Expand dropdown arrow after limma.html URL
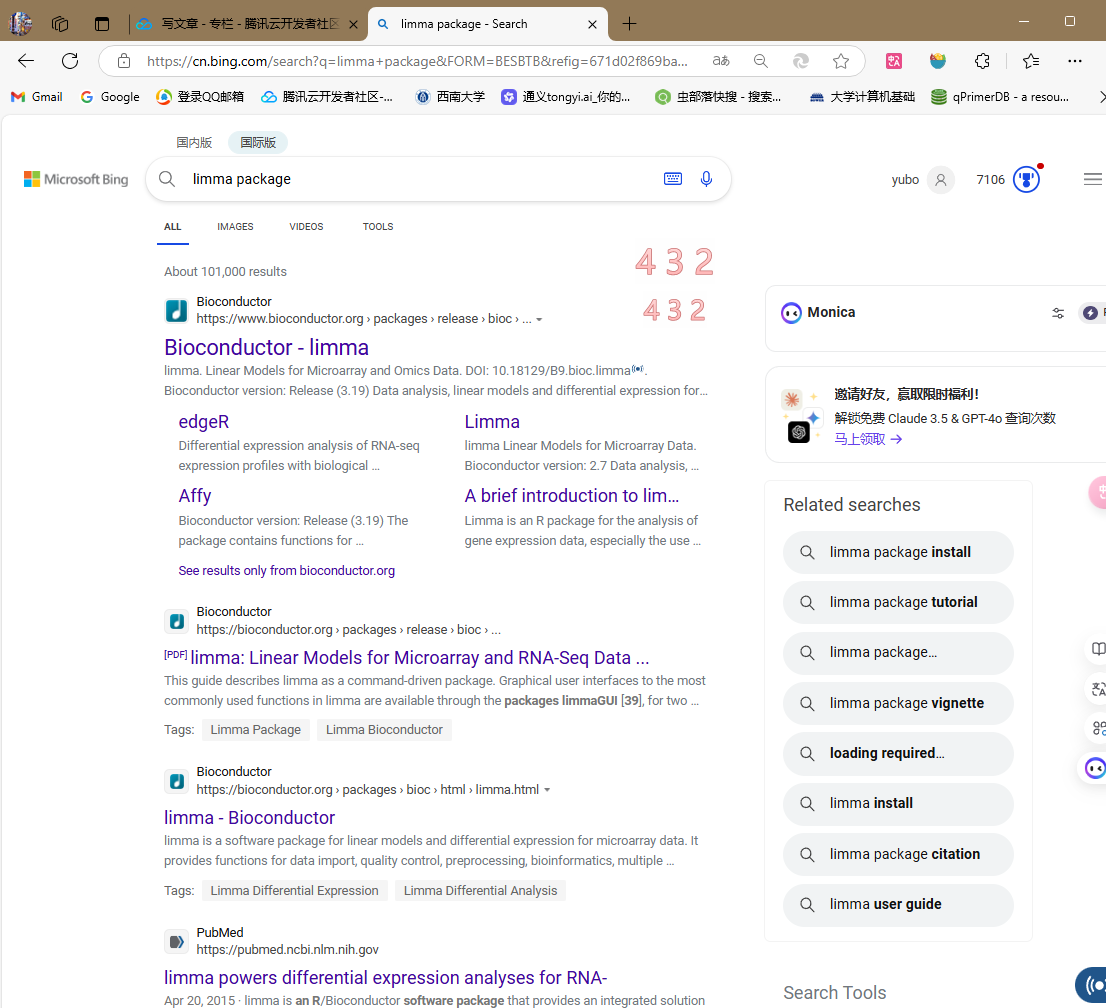Viewport: 1106px width, 1008px height. pyautogui.click(x=547, y=790)
